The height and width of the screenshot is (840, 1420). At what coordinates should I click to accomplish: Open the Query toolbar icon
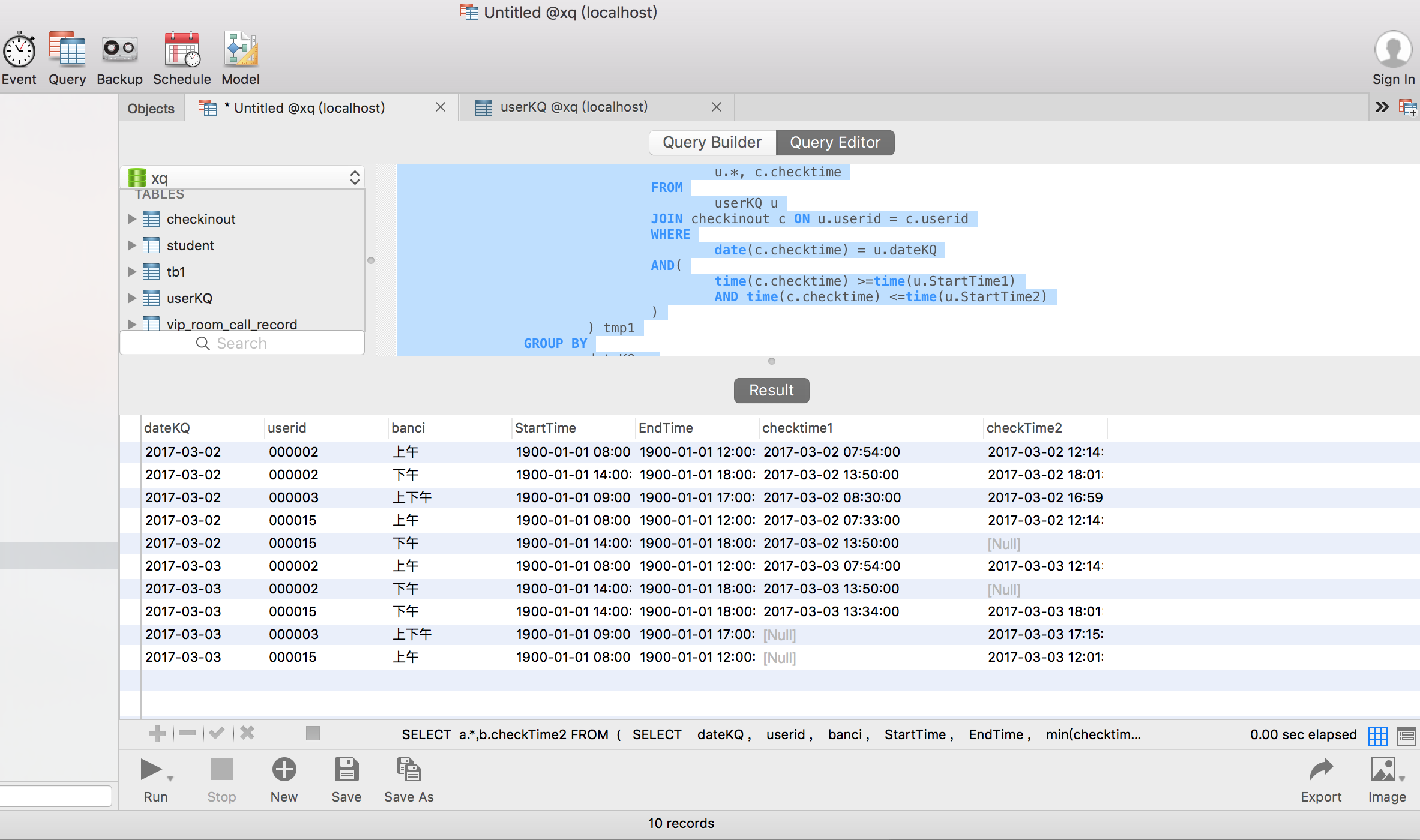pos(67,49)
